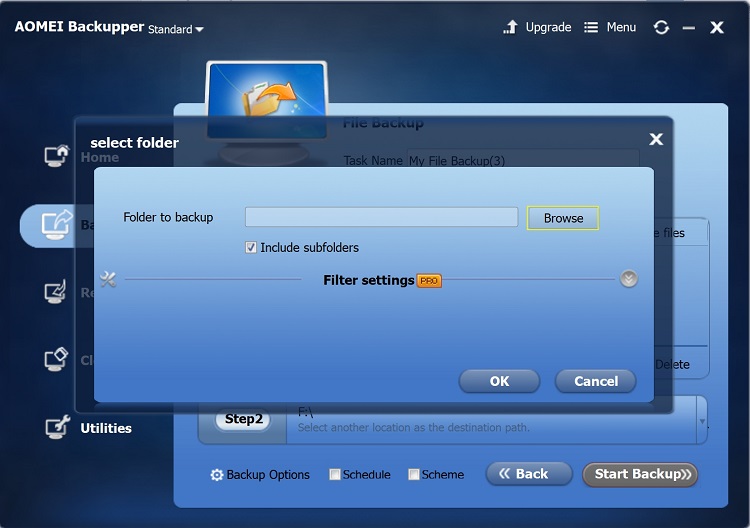Click the Browse button
This screenshot has width=750, height=528.
[x=563, y=218]
